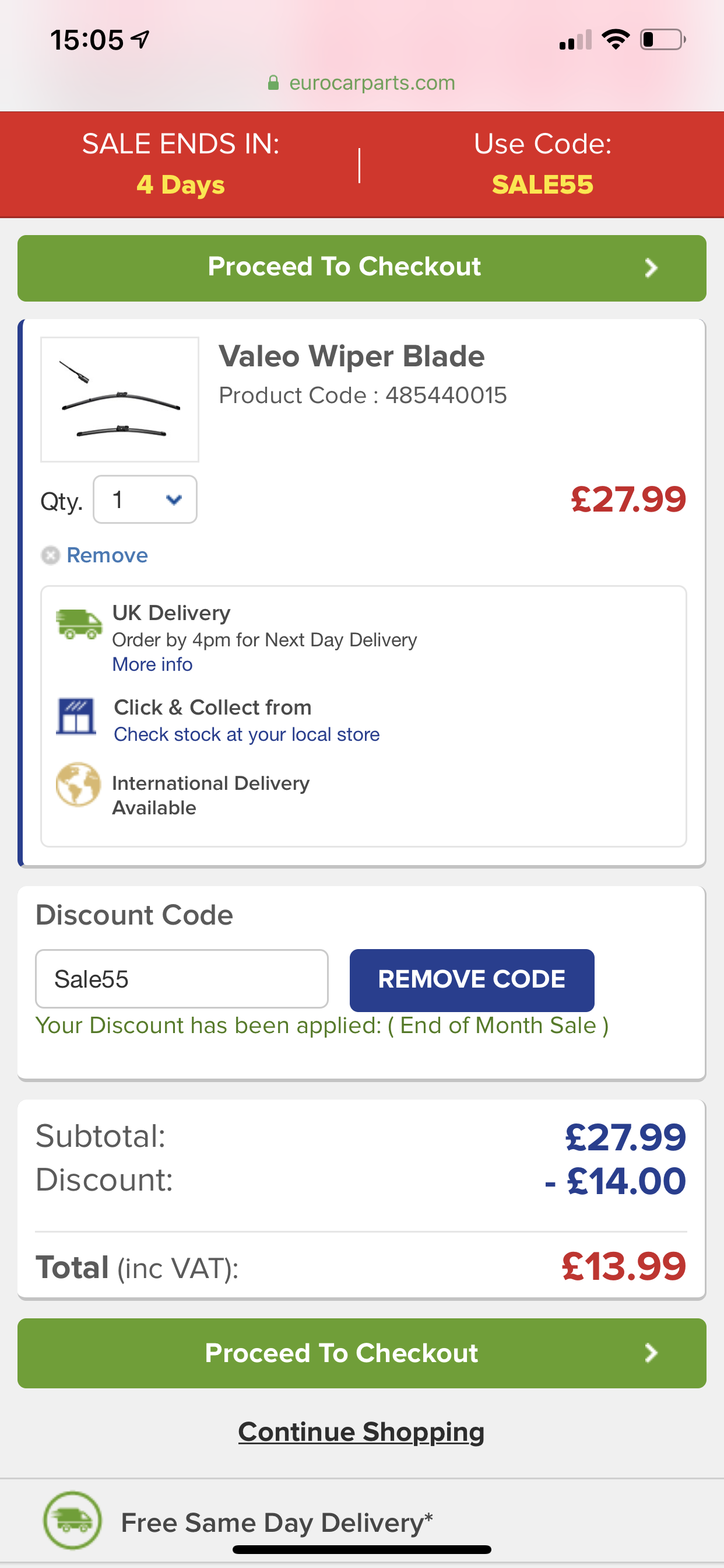Tap the Free Same Day Delivery van icon

(72, 1520)
